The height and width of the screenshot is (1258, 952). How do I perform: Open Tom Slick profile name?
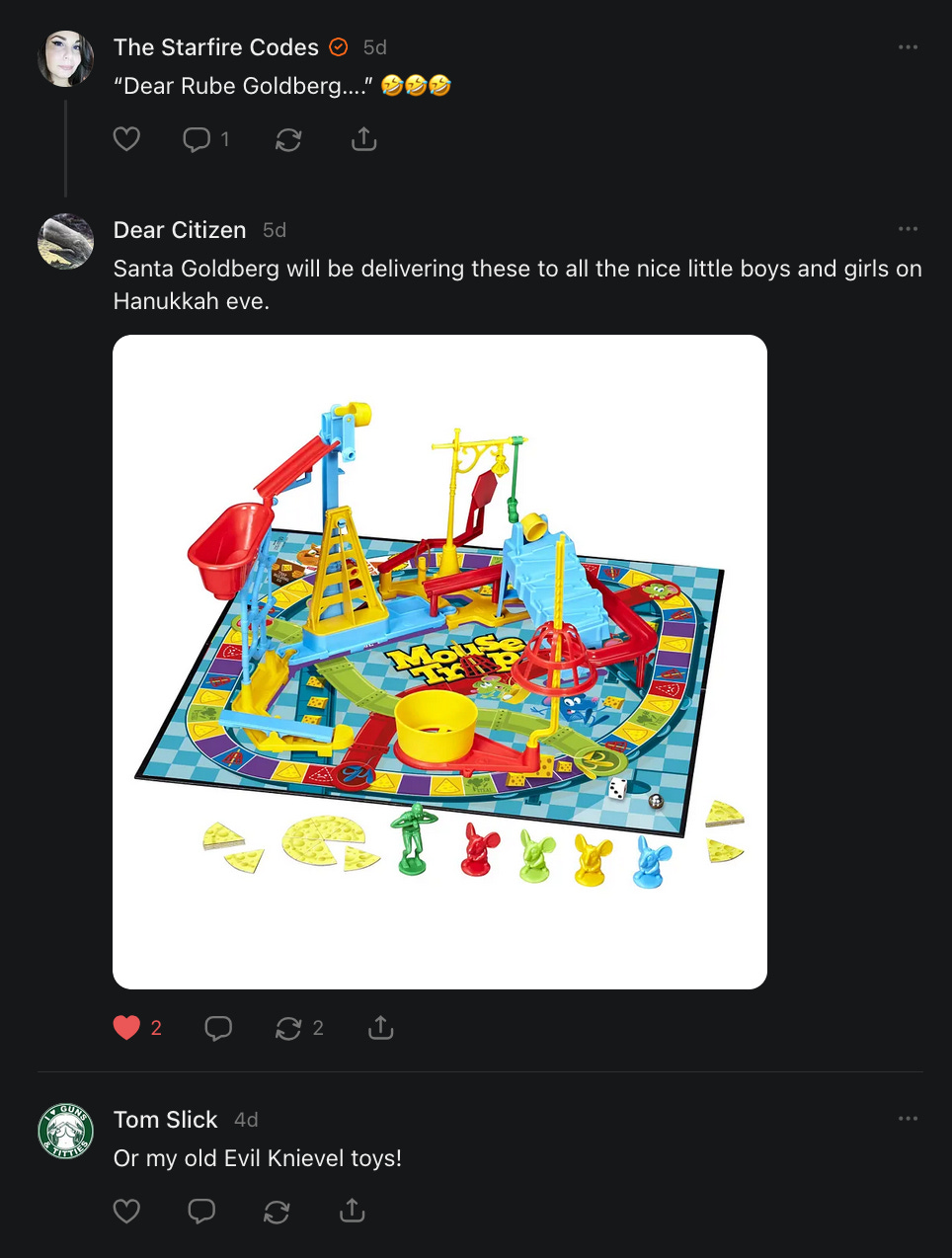point(165,1120)
